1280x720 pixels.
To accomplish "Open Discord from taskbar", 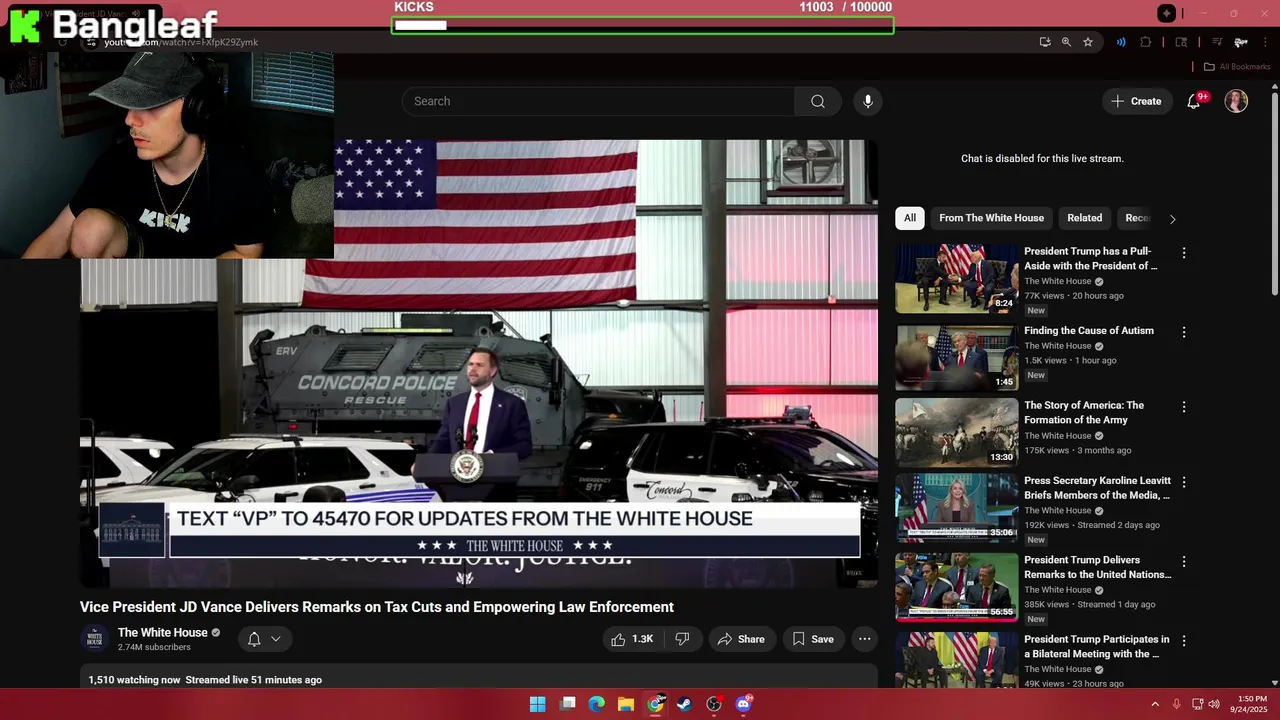I will coord(743,704).
